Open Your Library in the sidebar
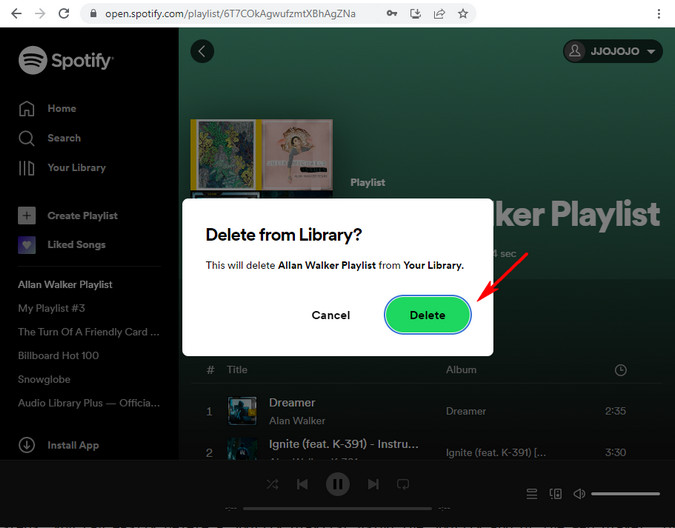The width and height of the screenshot is (675, 528). (77, 168)
